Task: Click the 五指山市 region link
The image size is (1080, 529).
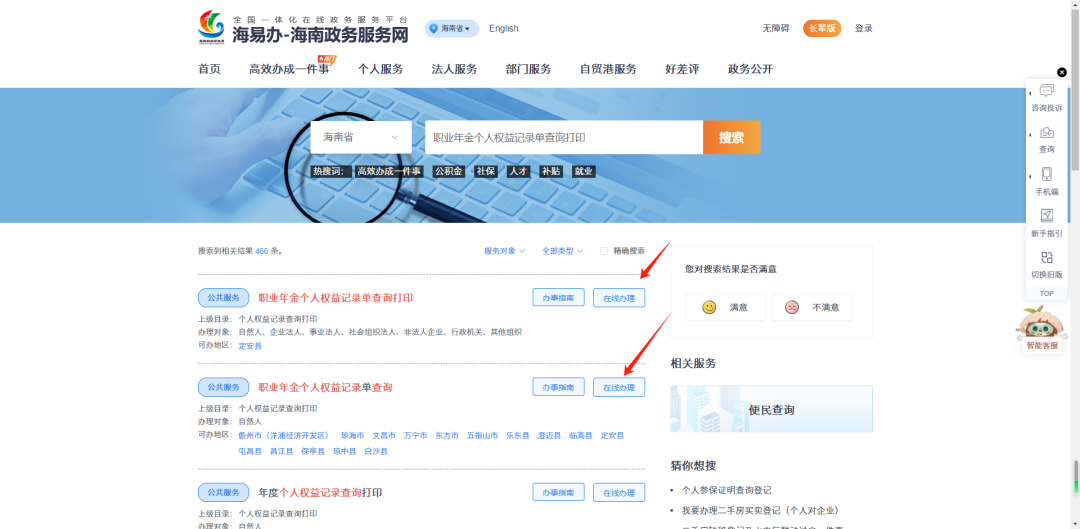Action: point(482,435)
